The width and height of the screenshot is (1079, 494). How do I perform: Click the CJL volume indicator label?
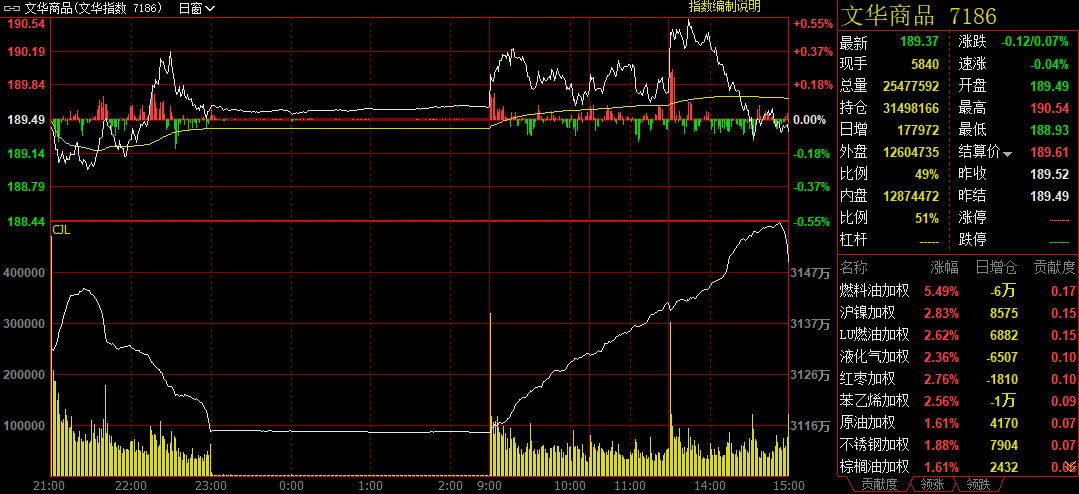(x=61, y=230)
